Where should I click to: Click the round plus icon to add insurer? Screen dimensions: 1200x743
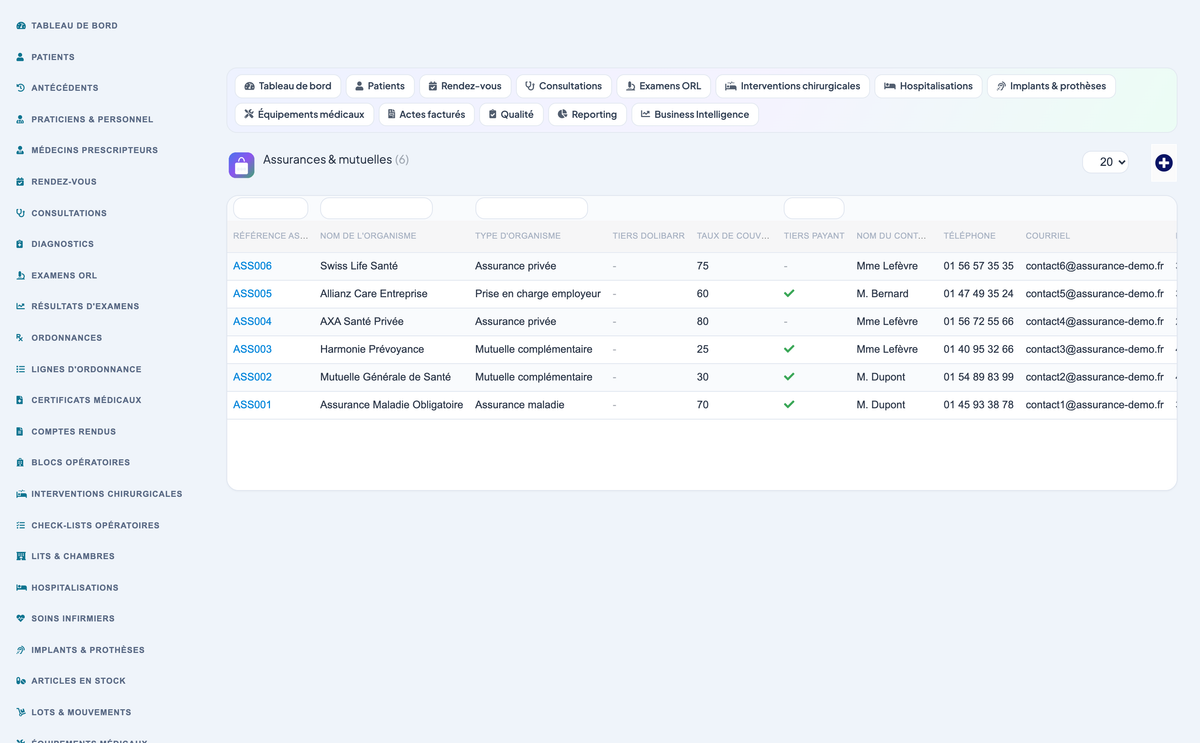[x=1163, y=163]
